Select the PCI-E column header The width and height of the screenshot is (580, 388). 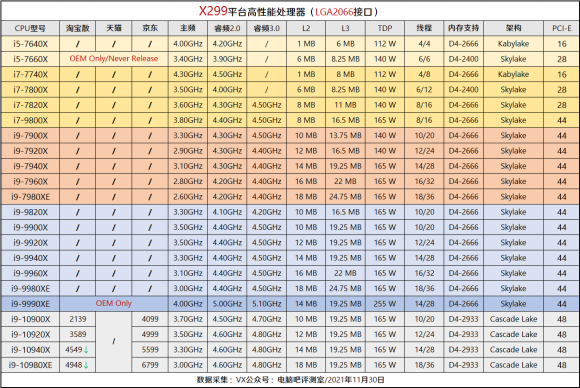[x=562, y=28]
